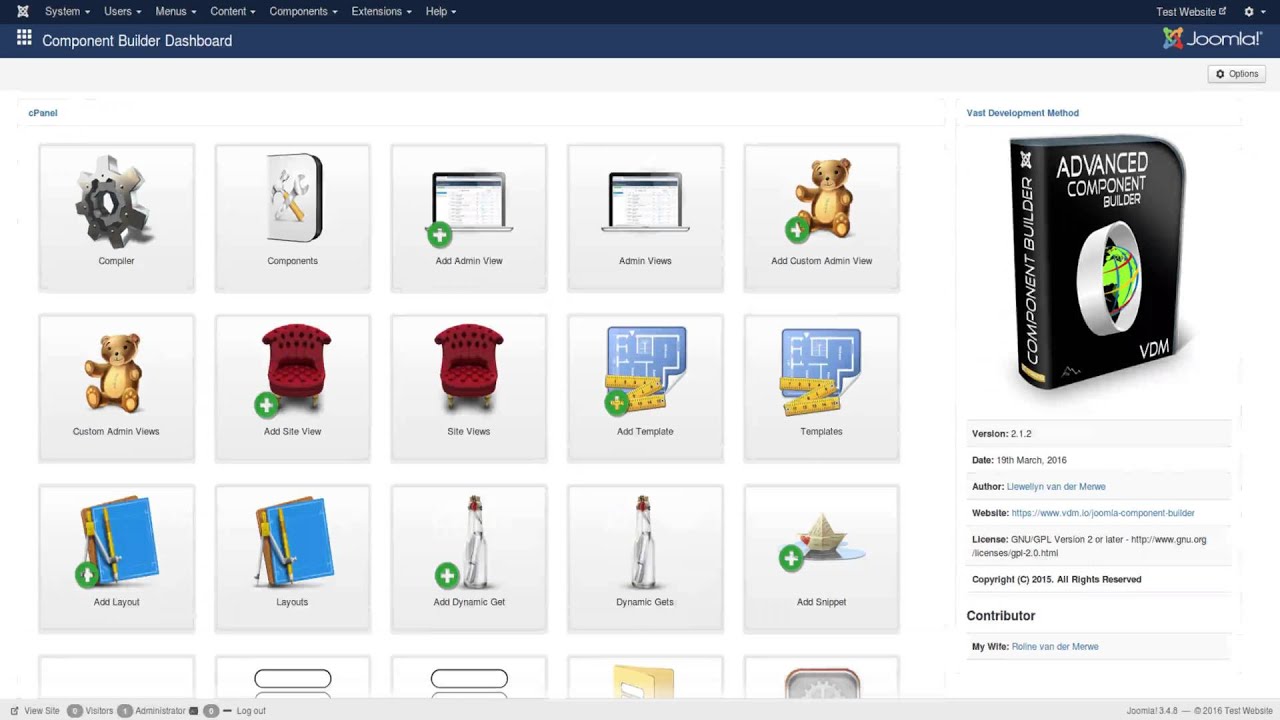Click the Add Admin View laptop icon
This screenshot has height=720, width=1280.
(x=469, y=208)
